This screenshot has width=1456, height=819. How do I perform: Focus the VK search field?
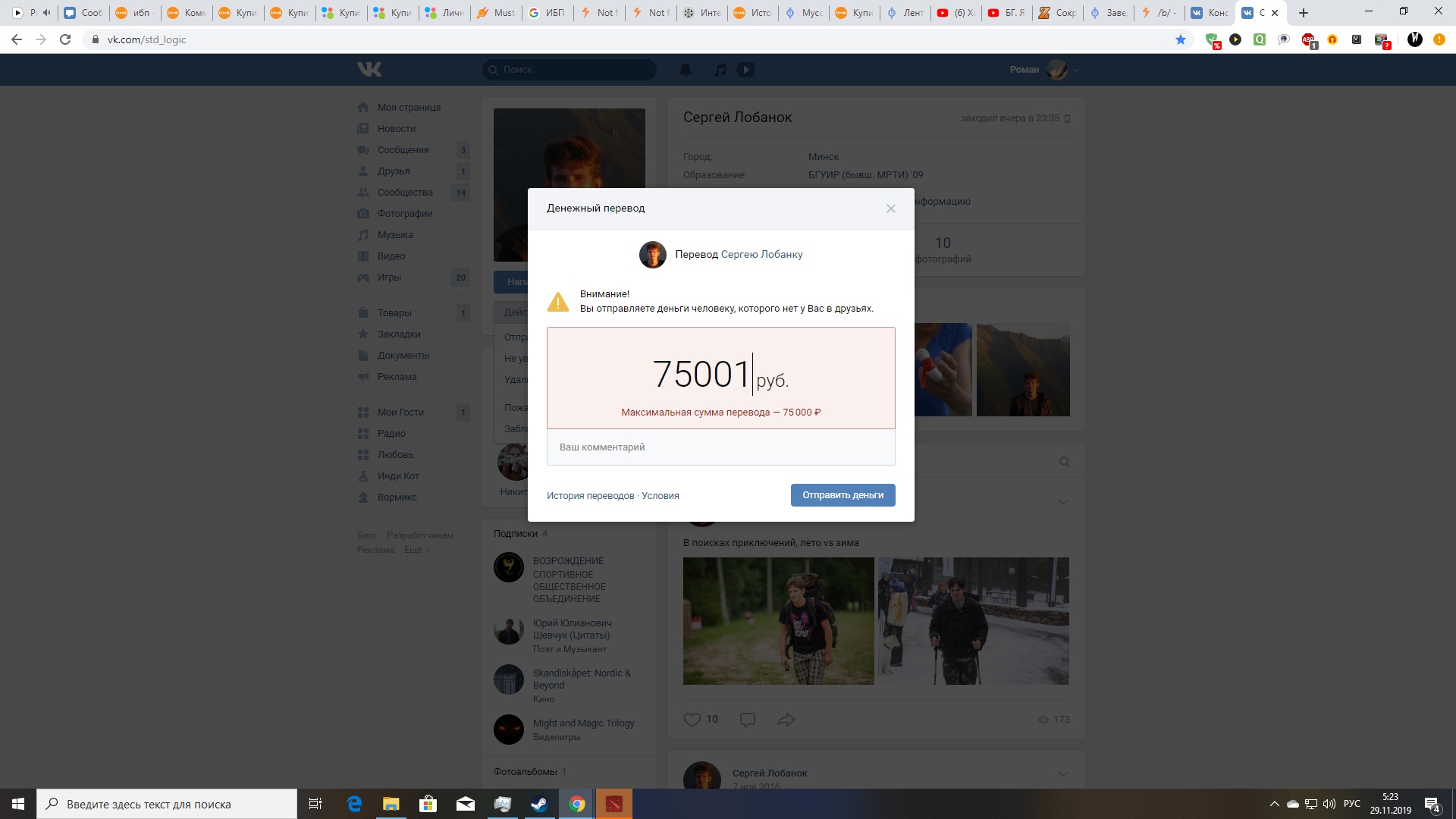(x=570, y=70)
